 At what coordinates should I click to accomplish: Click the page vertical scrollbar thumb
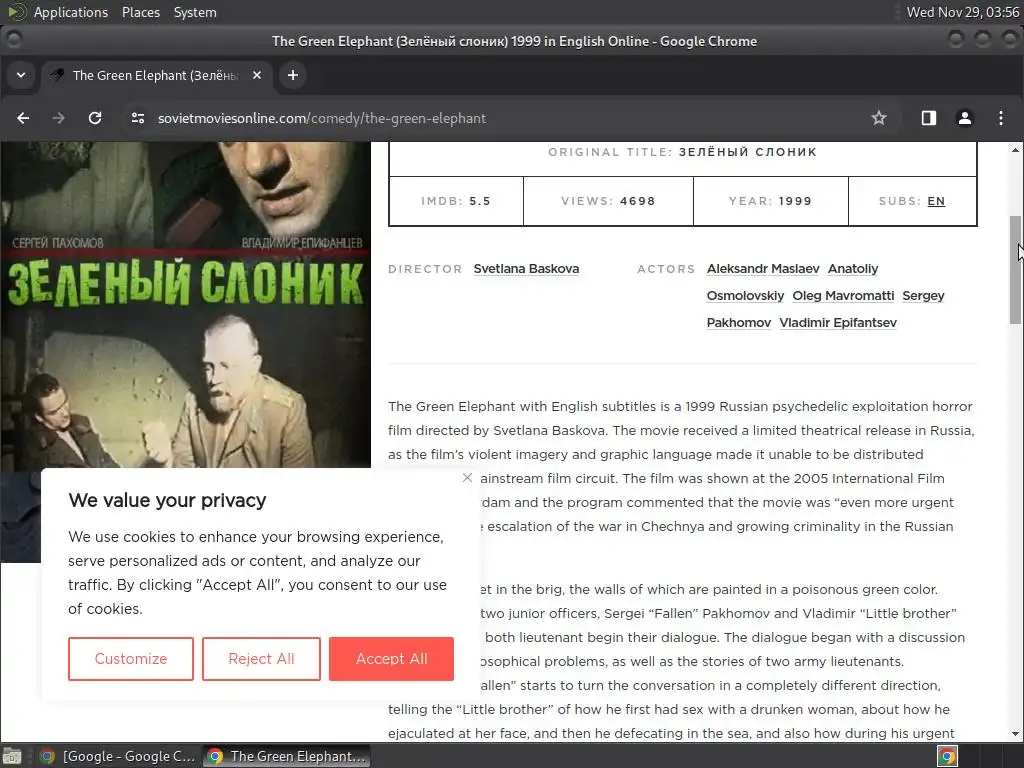pyautogui.click(x=1016, y=269)
